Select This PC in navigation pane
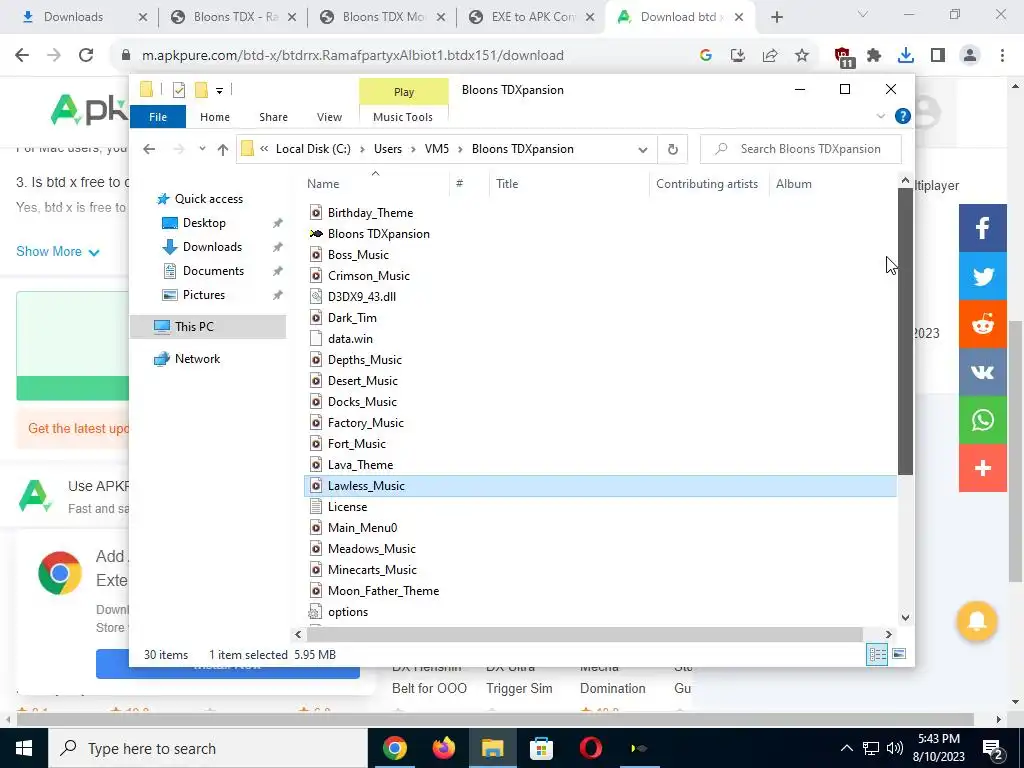1024x768 pixels. click(x=208, y=327)
